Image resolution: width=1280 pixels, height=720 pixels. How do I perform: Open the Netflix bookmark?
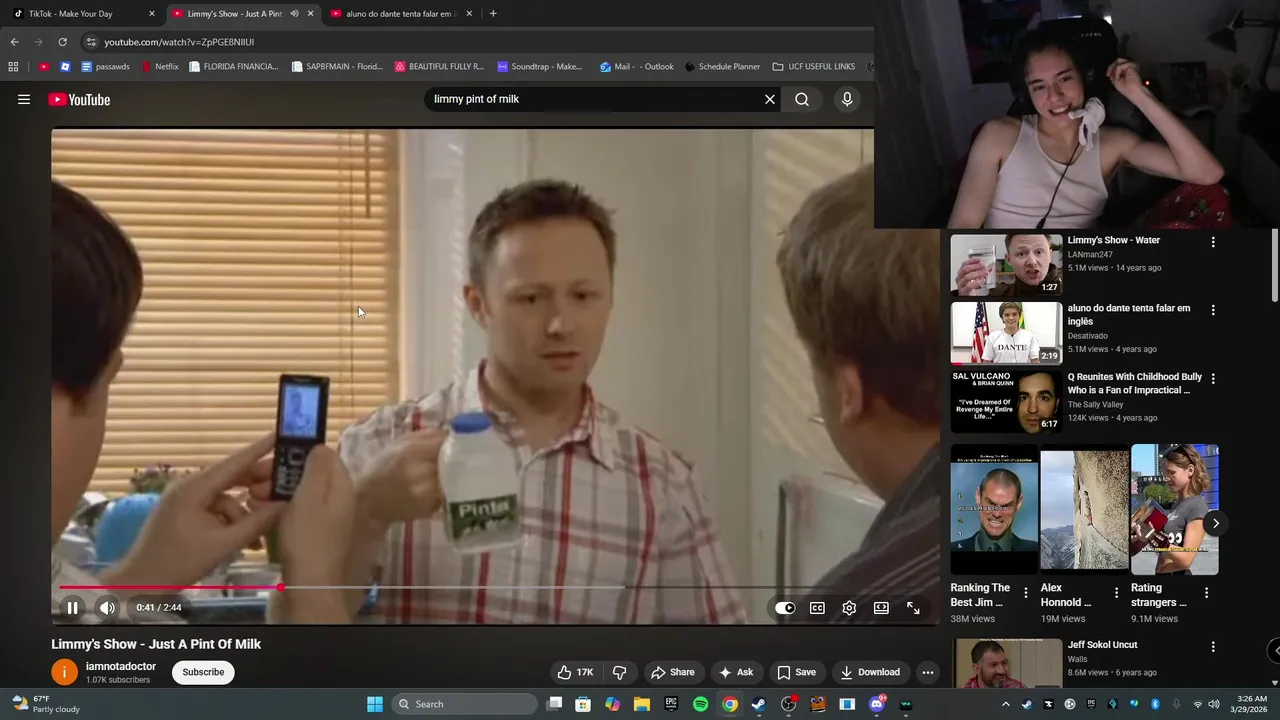pos(160,67)
